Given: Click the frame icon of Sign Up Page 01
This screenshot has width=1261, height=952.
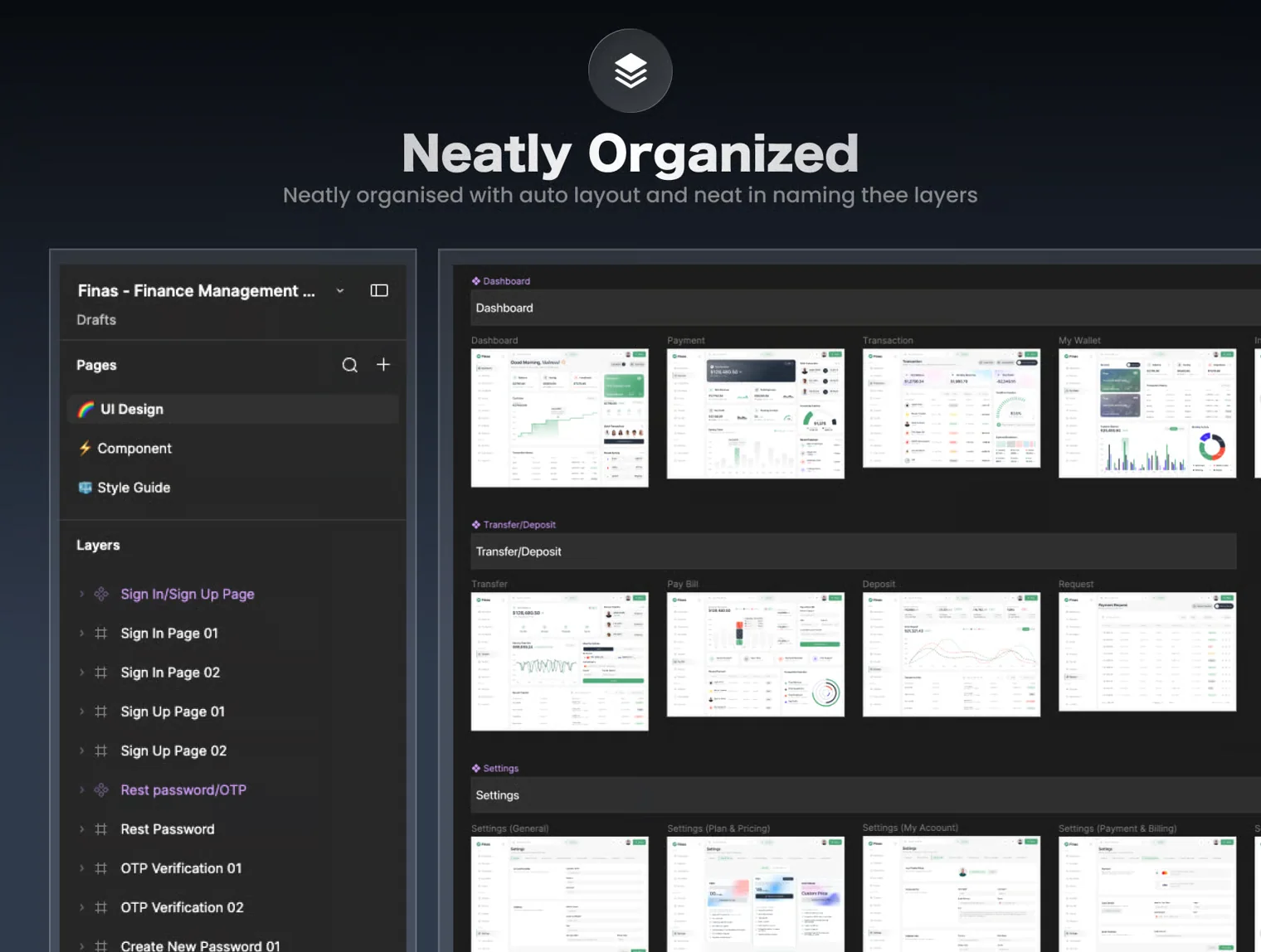Looking at the screenshot, I should coord(101,712).
